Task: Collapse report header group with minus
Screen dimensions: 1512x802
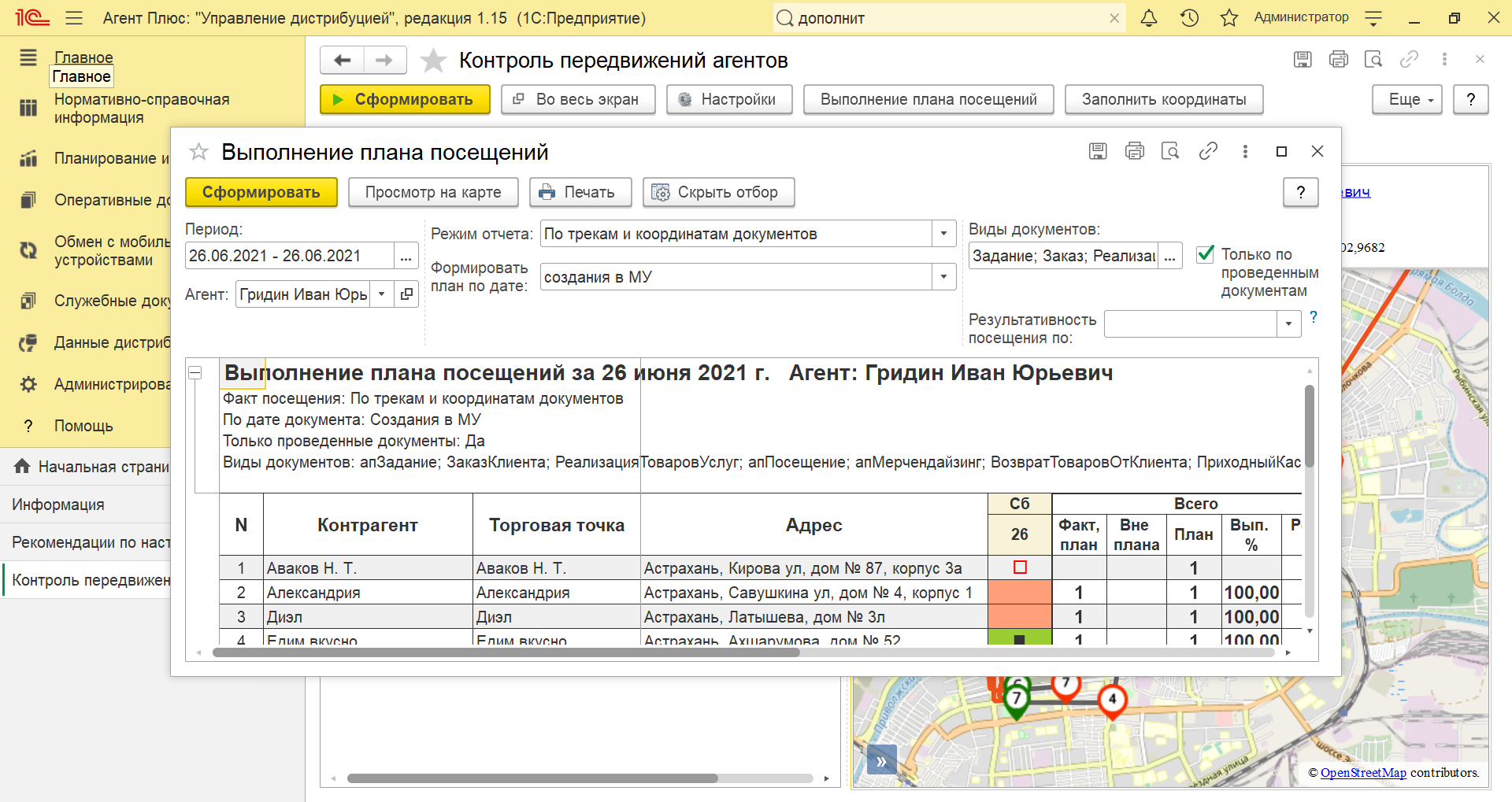Action: (195, 372)
